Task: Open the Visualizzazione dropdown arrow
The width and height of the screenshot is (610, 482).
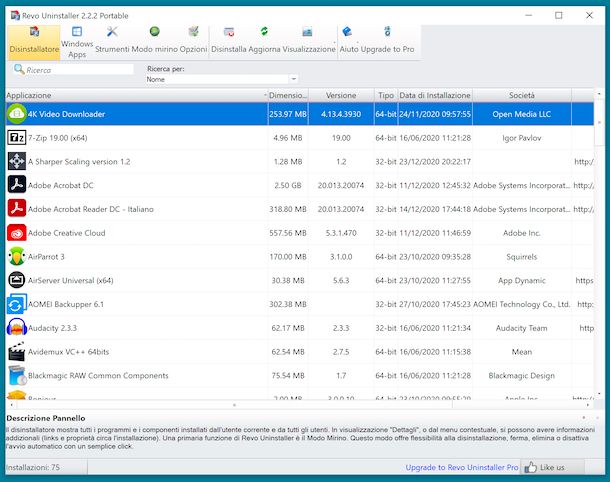Action: pos(335,42)
